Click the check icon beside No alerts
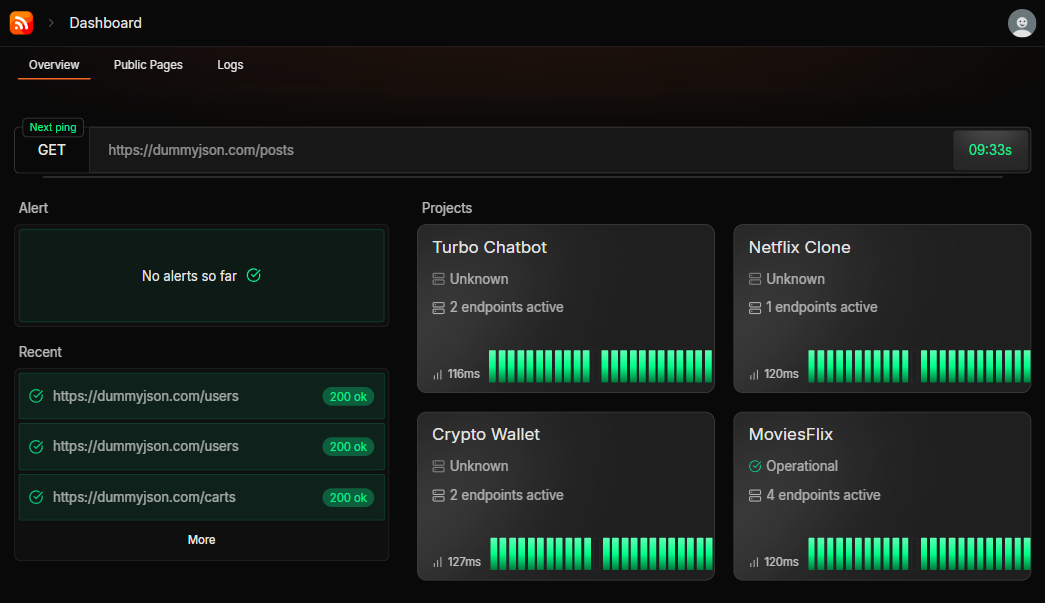Image resolution: width=1045 pixels, height=603 pixels. 254,275
